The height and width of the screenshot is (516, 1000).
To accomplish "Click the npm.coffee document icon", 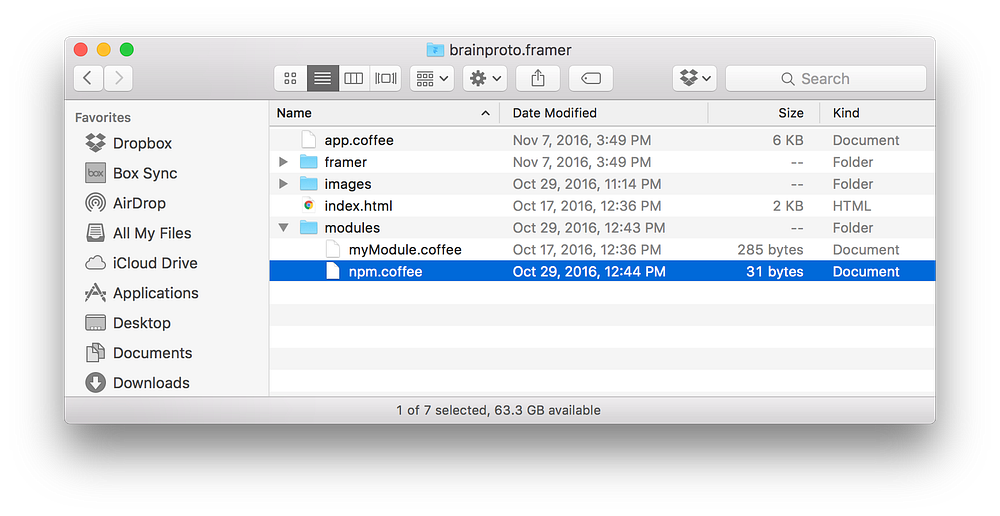I will [x=333, y=271].
